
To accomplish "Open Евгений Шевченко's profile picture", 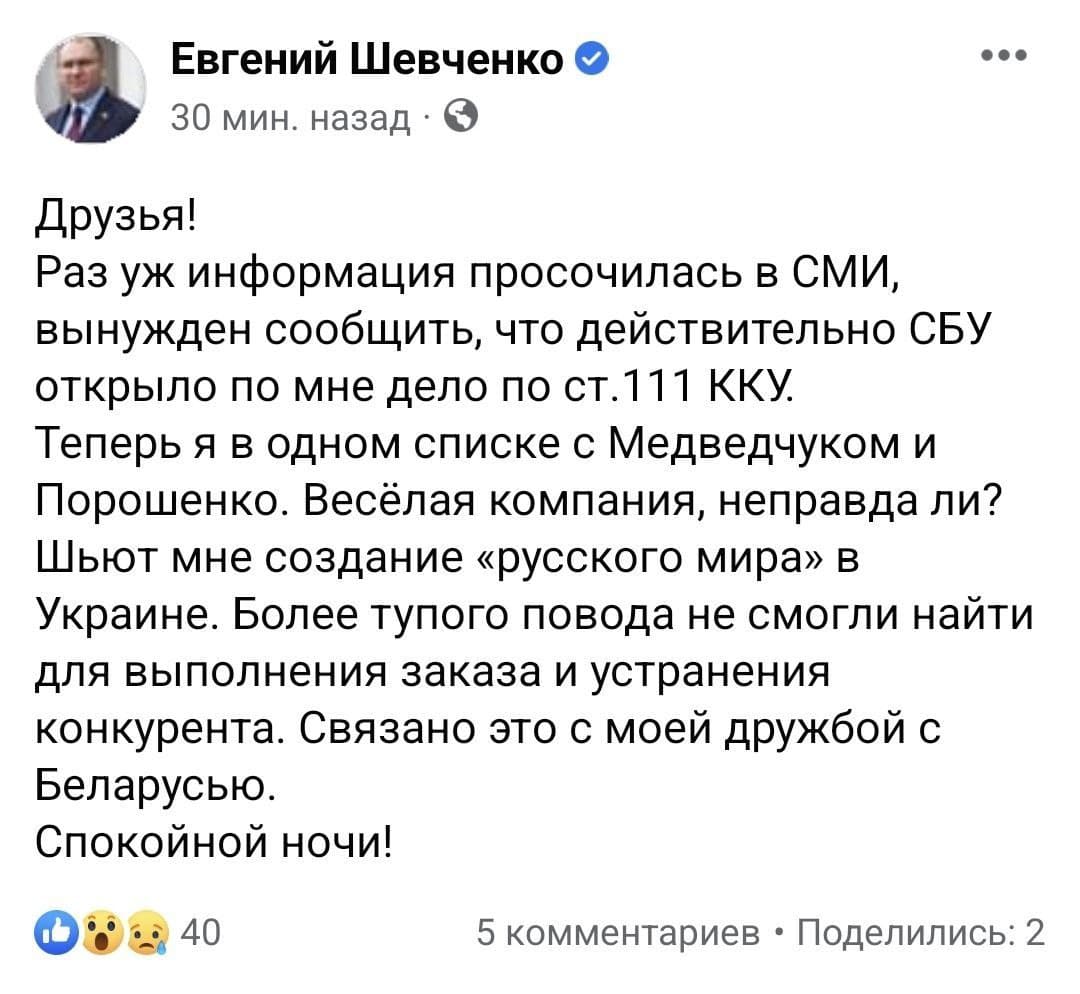I will pyautogui.click(x=91, y=89).
